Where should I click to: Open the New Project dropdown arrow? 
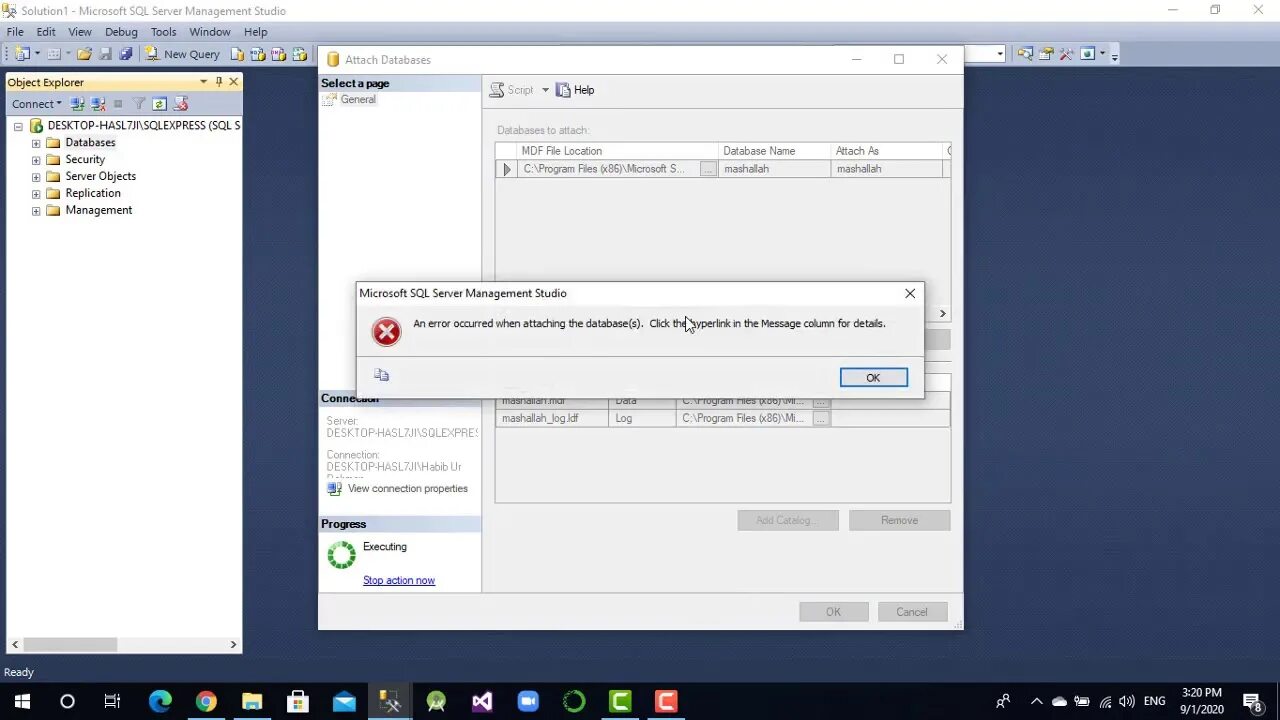(37, 54)
